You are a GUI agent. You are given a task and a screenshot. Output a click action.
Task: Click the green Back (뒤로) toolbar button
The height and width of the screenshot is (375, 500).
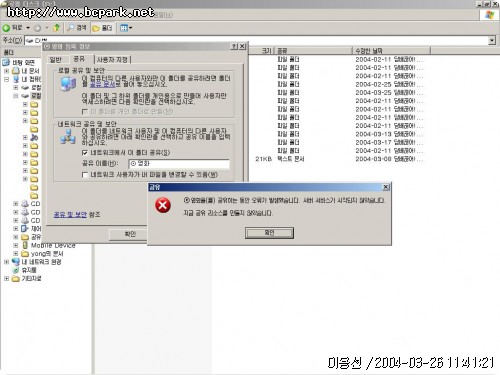pyautogui.click(x=12, y=28)
